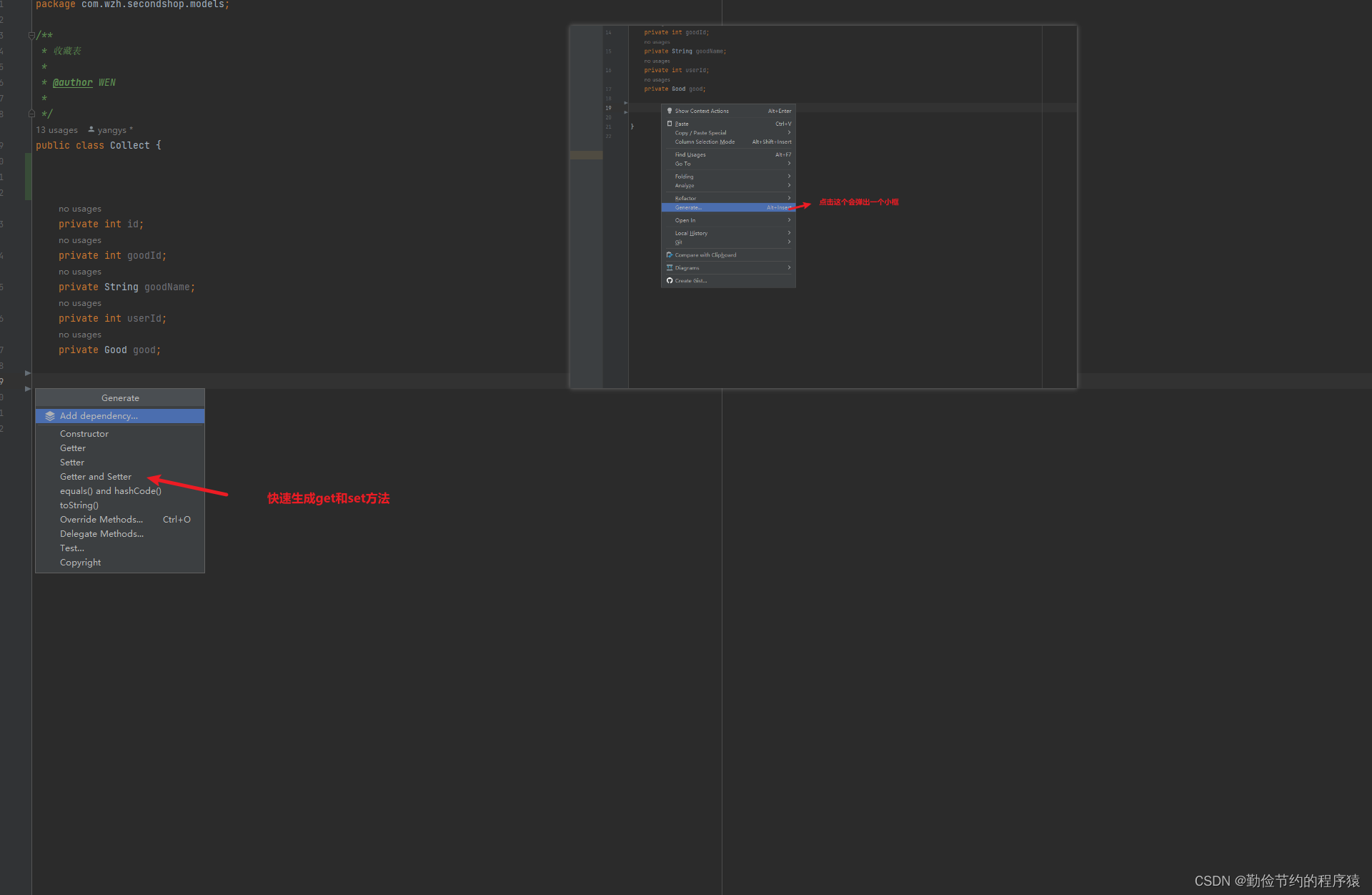Select Add dependency... in Generate popup
1372x895 pixels.
tap(120, 416)
